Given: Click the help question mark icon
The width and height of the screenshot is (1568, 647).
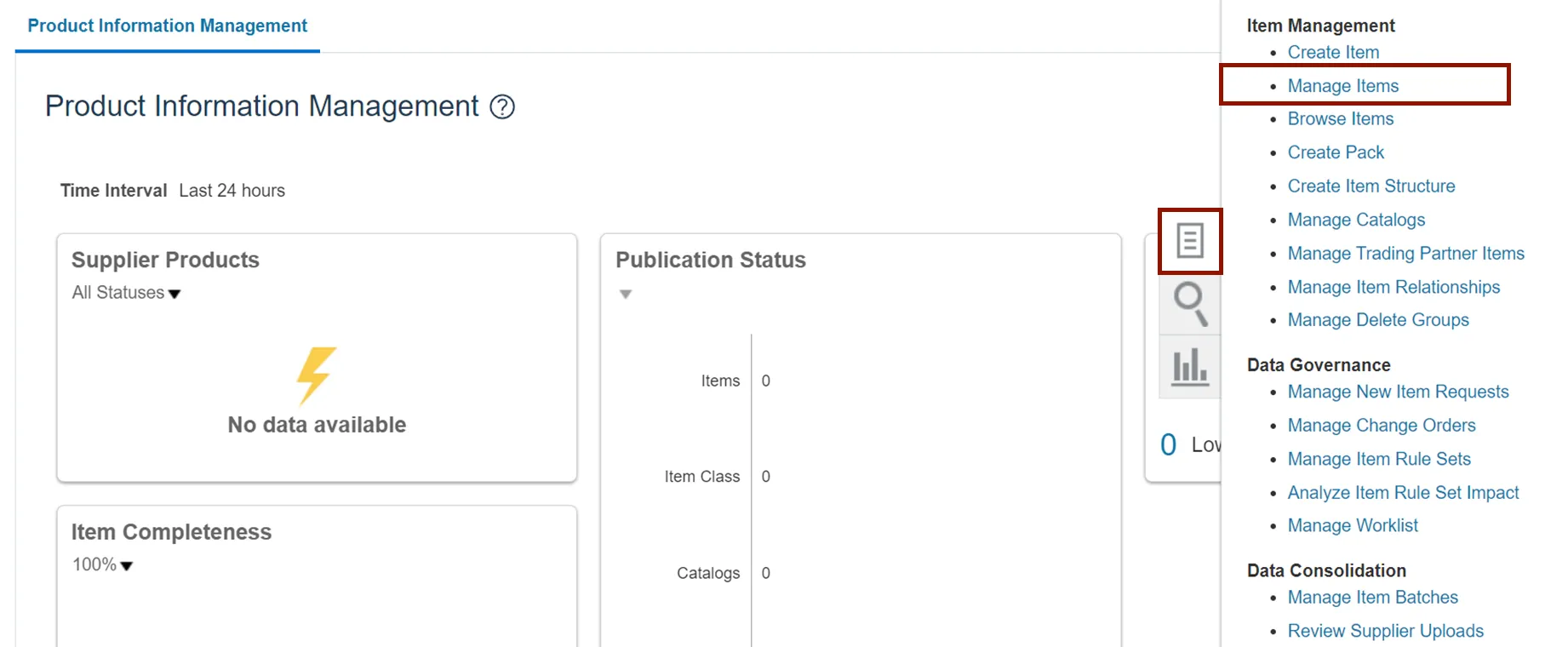Looking at the screenshot, I should tap(502, 107).
